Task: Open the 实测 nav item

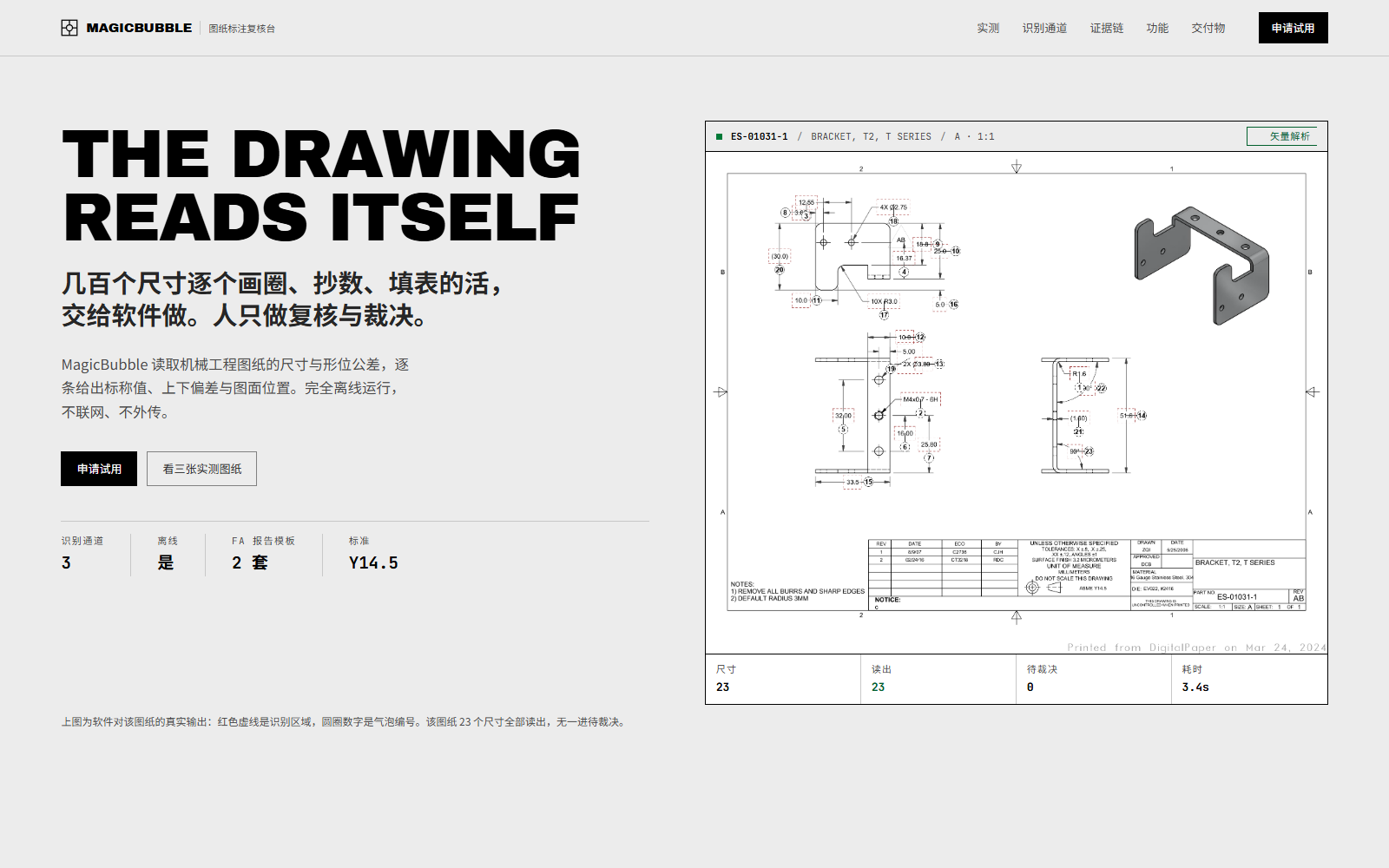Action: [988, 28]
